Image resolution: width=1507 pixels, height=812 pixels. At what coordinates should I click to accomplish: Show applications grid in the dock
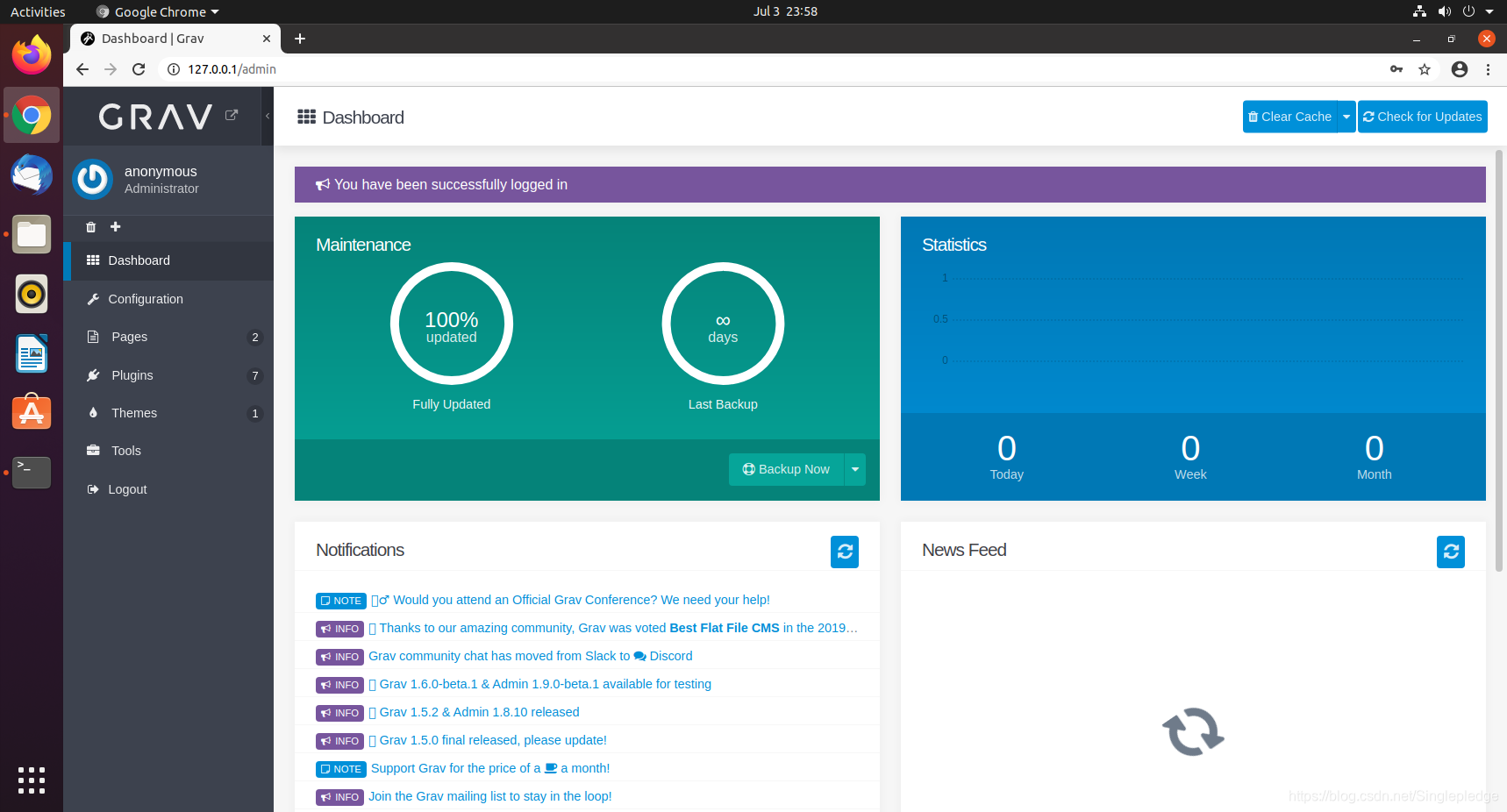click(x=32, y=780)
